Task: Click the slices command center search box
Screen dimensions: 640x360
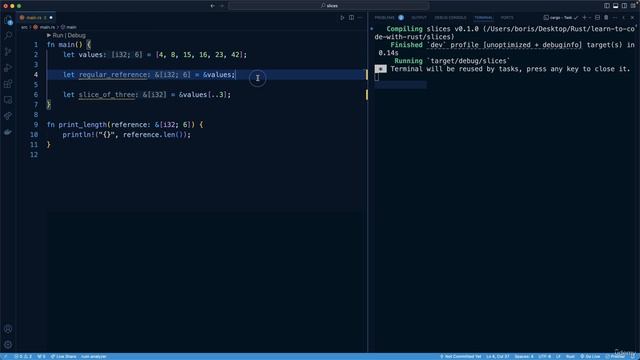Action: pos(329,6)
